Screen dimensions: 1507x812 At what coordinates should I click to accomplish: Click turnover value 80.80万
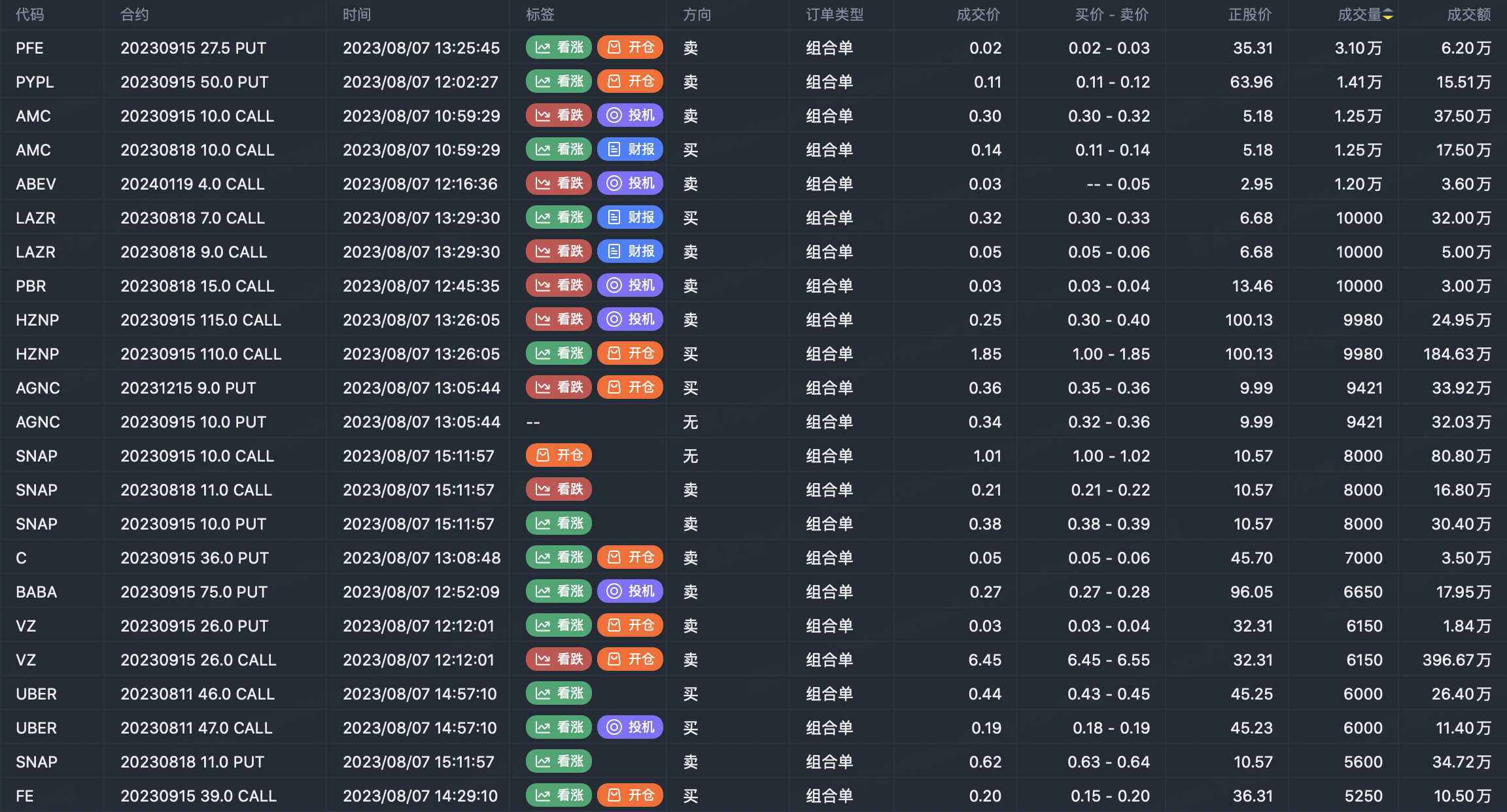pyautogui.click(x=1461, y=456)
